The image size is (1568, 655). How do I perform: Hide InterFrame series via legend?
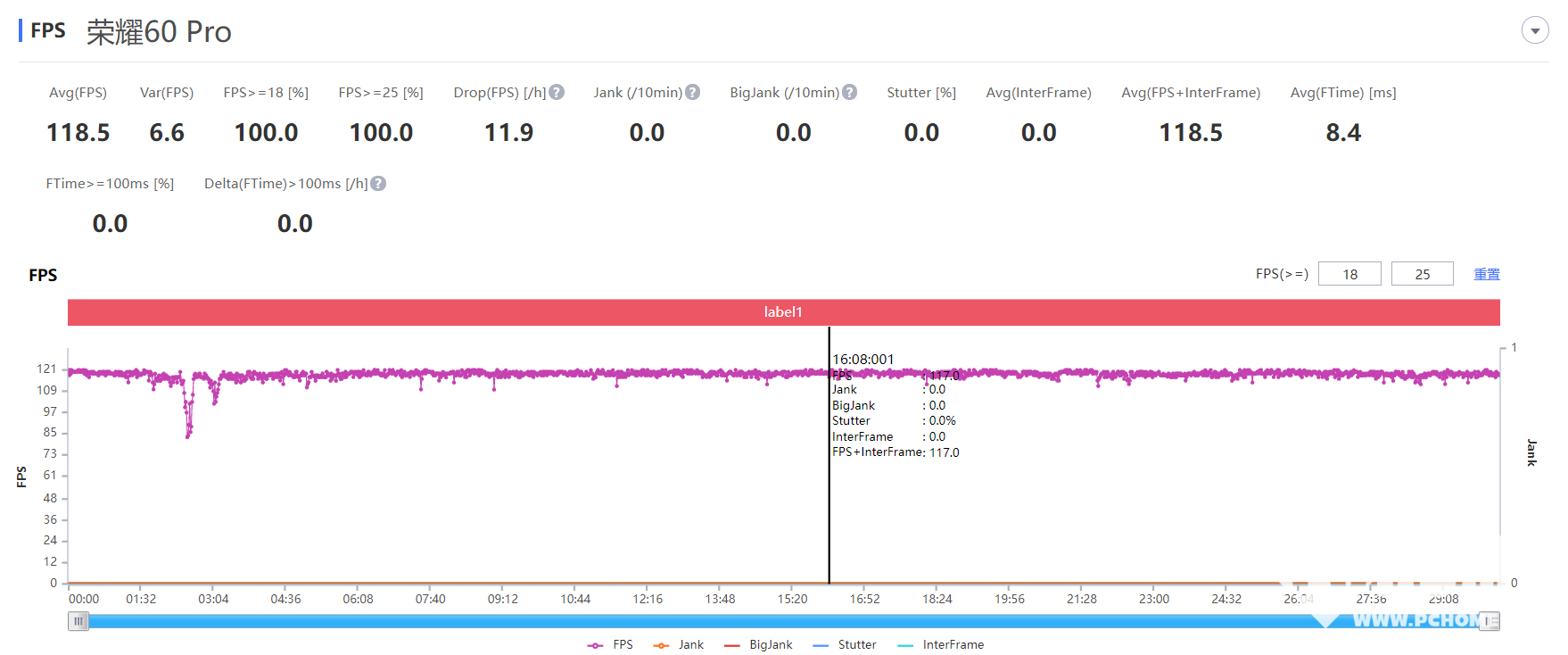(x=941, y=644)
